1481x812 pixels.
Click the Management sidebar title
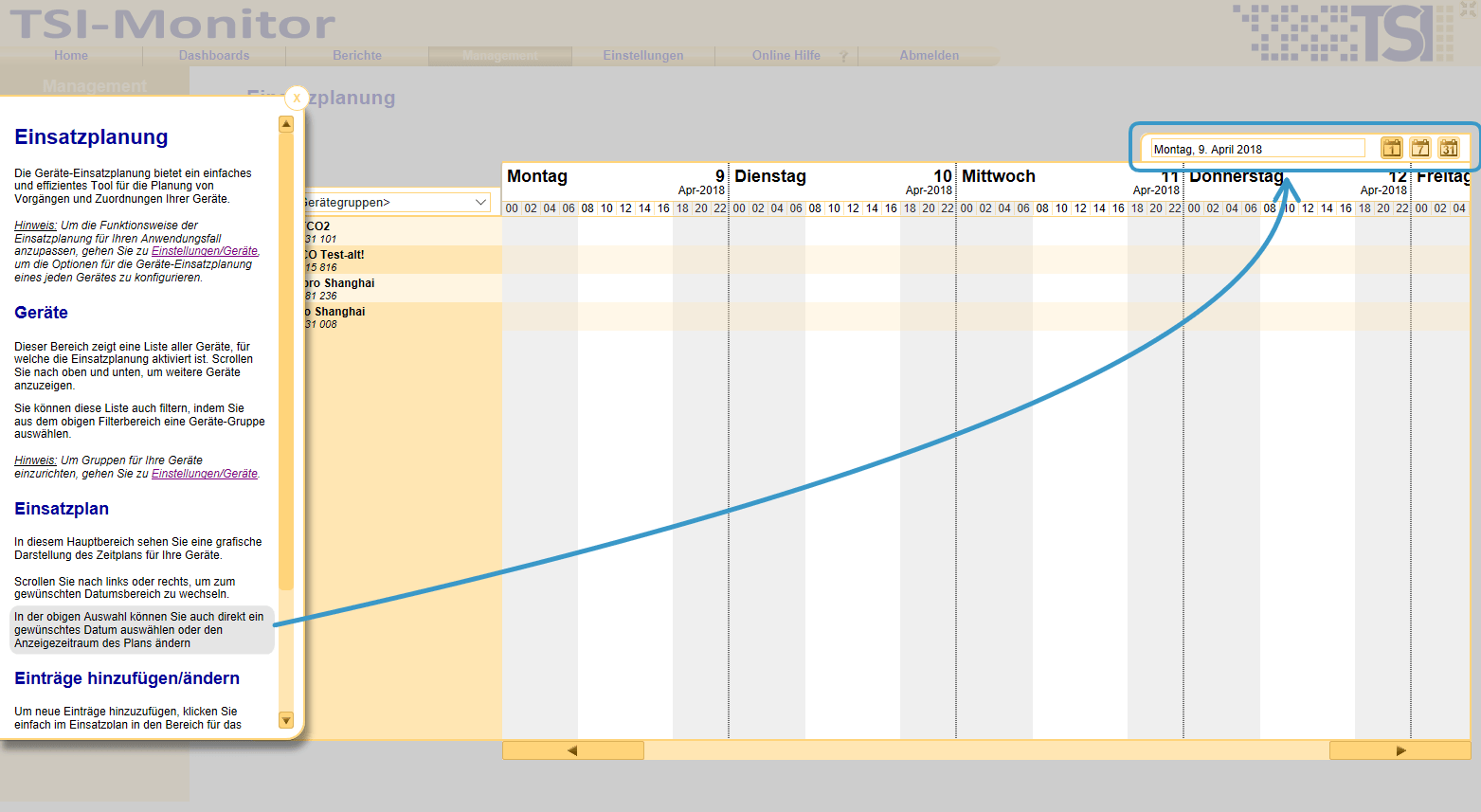pyautogui.click(x=95, y=86)
